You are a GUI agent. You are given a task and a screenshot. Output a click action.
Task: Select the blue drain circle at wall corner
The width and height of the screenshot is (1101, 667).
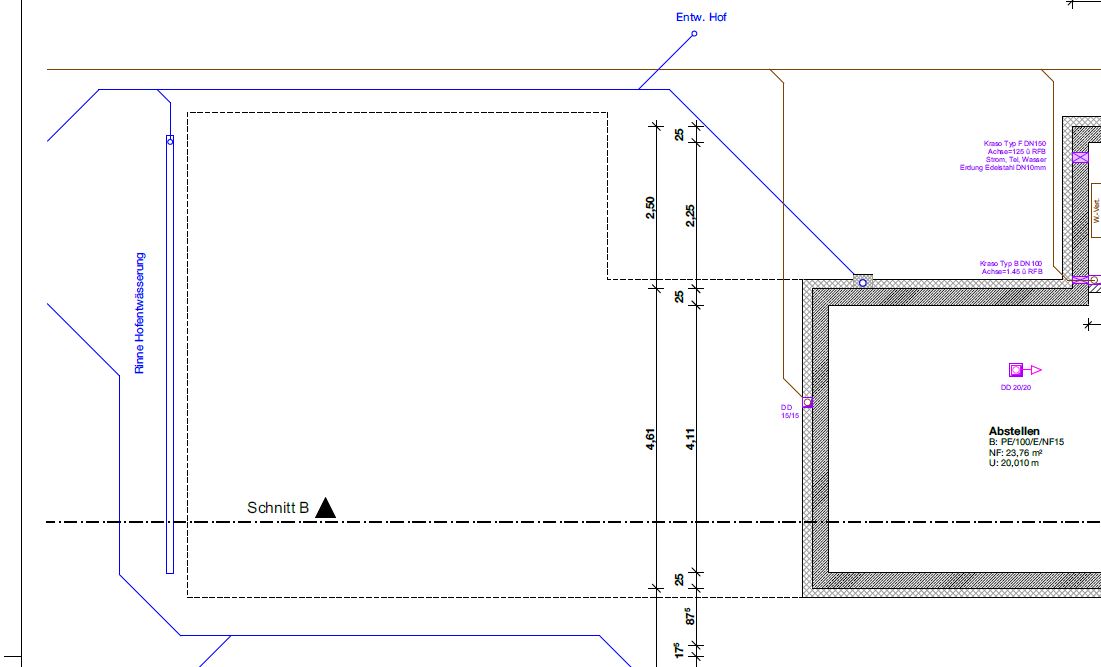pos(863,283)
